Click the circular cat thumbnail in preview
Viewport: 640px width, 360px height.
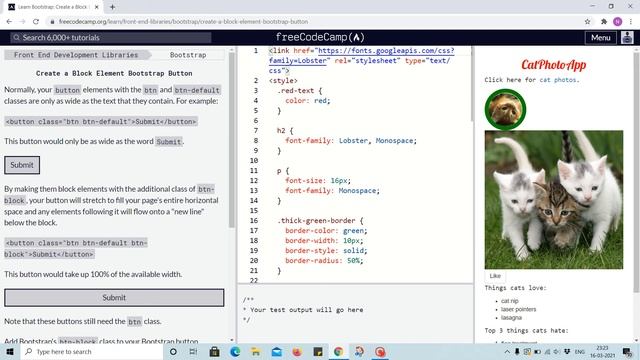[505, 109]
